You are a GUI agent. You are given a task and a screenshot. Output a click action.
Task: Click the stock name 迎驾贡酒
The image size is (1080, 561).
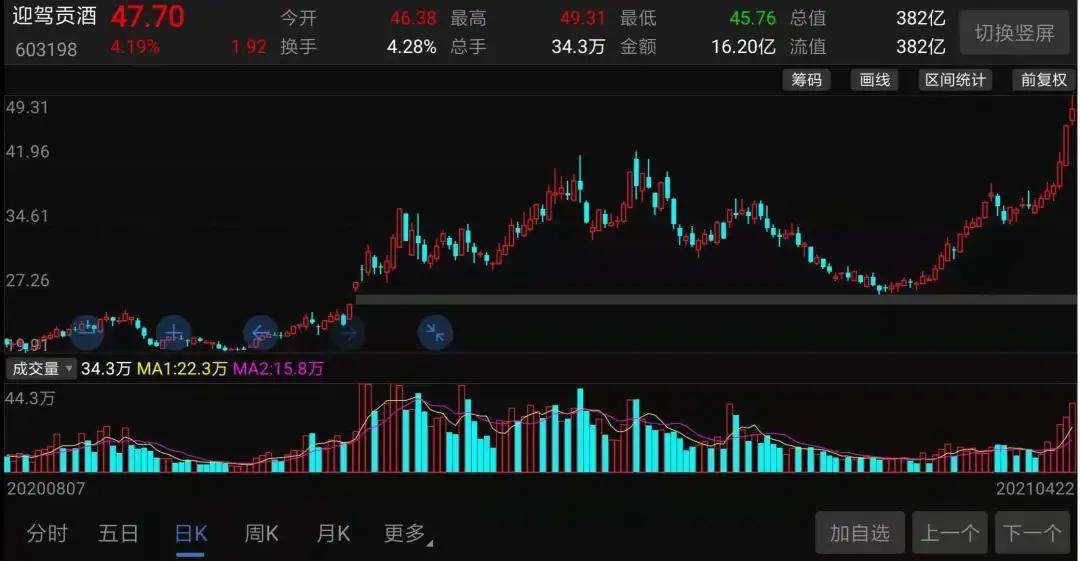pyautogui.click(x=54, y=16)
